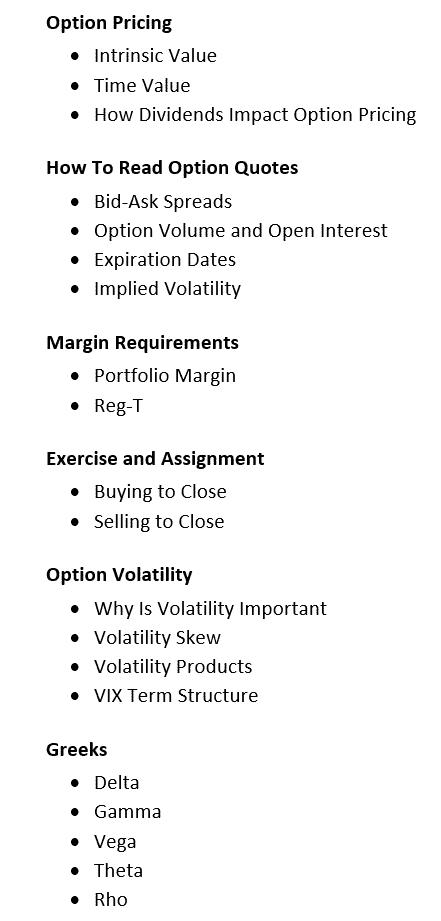Open Option Volume and Open Interest
Image resolution: width=441 pixels, height=921 pixels.
[241, 231]
